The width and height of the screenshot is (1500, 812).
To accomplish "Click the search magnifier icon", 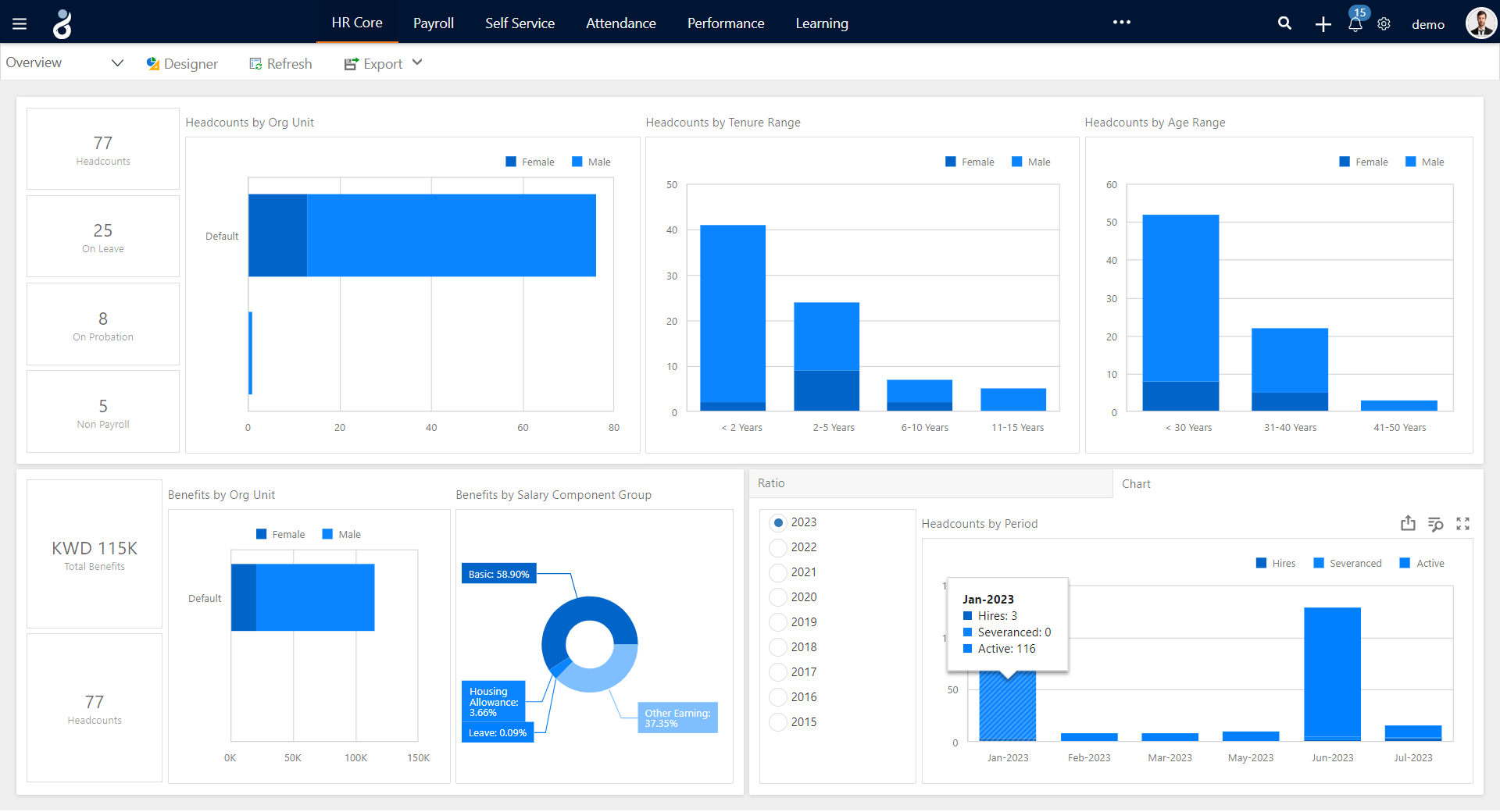I will pyautogui.click(x=1284, y=23).
